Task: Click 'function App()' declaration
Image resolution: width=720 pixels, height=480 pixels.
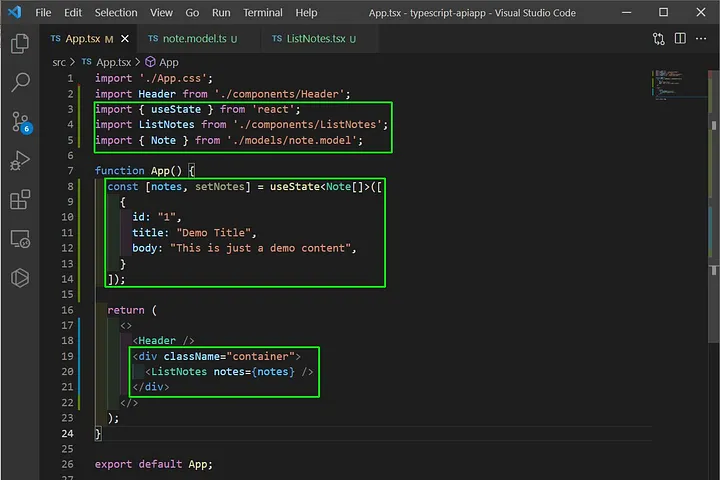Action: point(138,171)
